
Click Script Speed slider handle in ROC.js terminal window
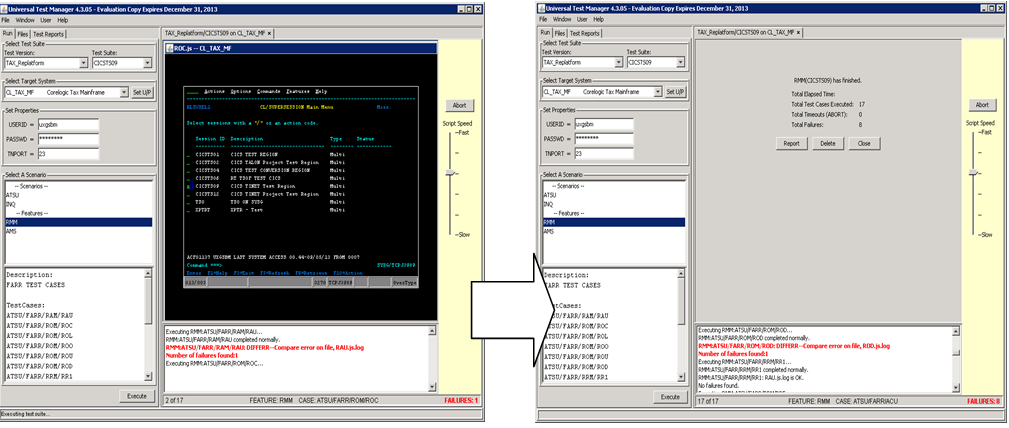click(451, 172)
